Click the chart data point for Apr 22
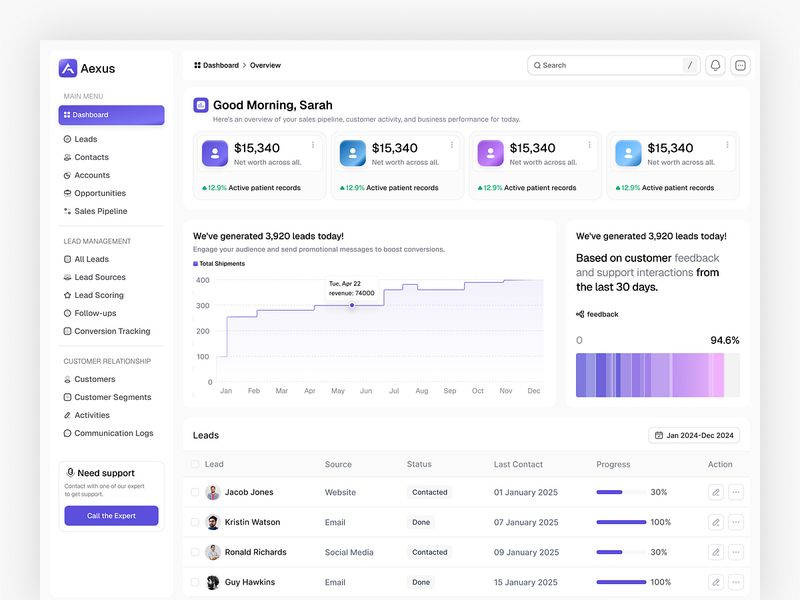800x600 pixels. [x=352, y=305]
